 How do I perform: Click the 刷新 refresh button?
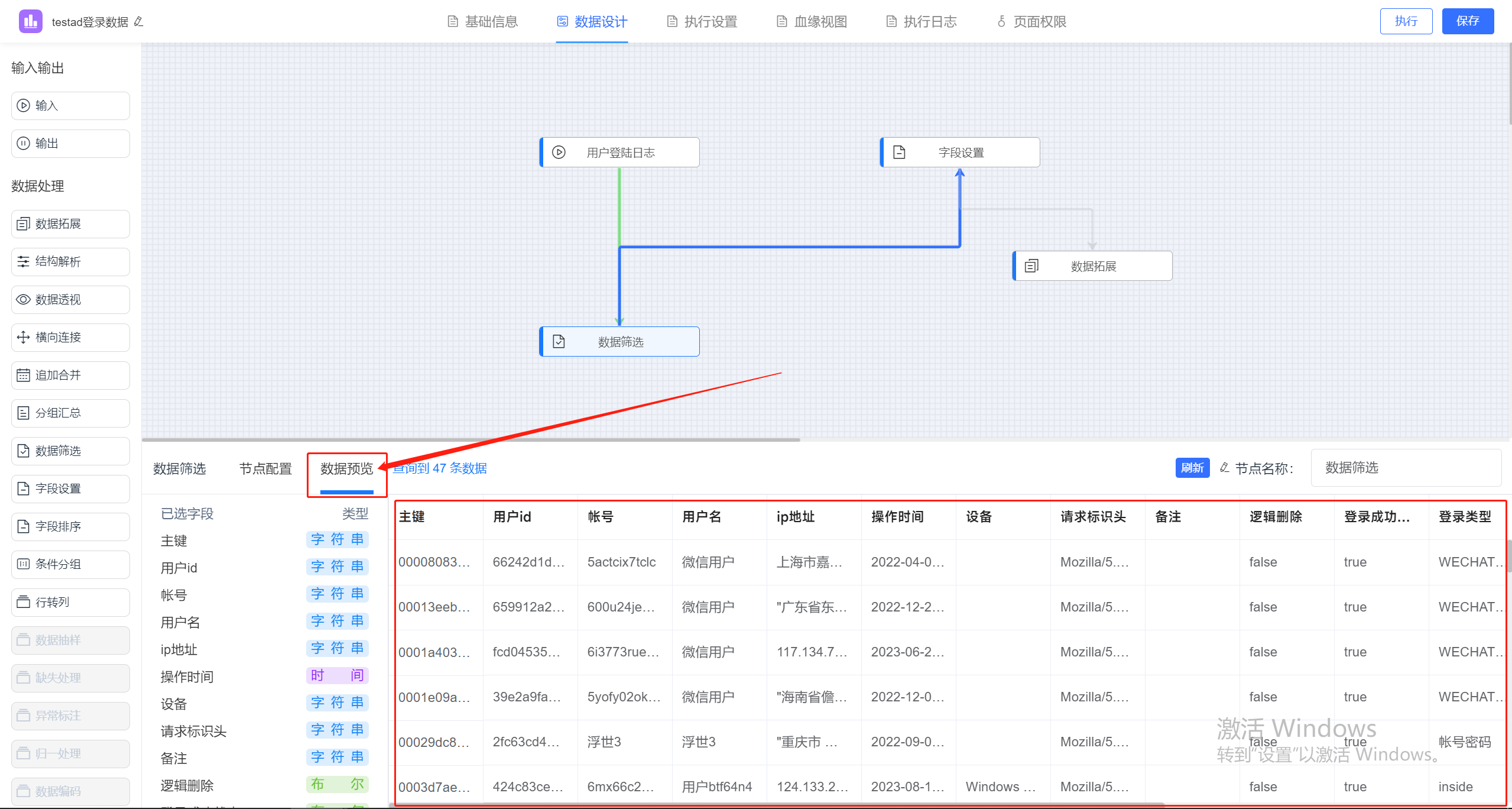tap(1192, 468)
